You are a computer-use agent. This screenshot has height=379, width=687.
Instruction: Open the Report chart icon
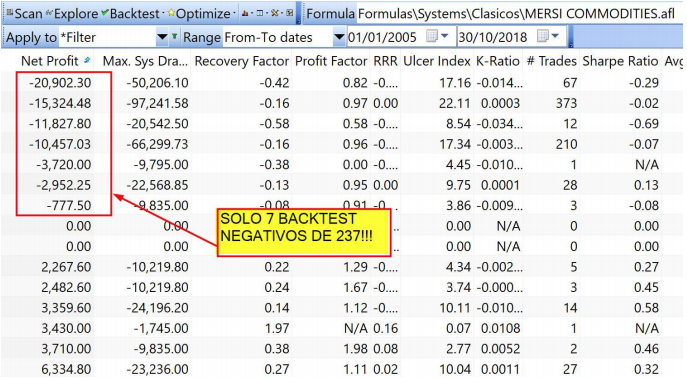245,13
